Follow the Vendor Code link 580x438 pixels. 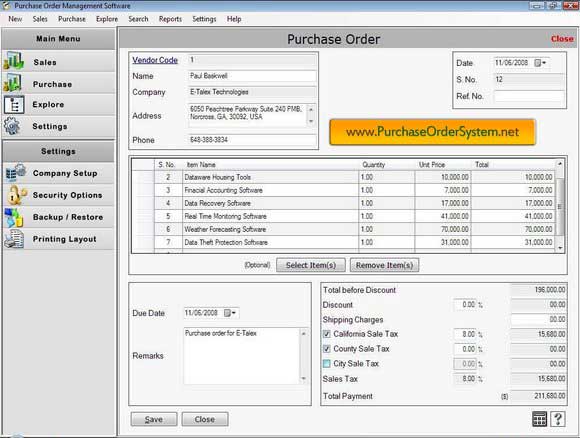(155, 60)
